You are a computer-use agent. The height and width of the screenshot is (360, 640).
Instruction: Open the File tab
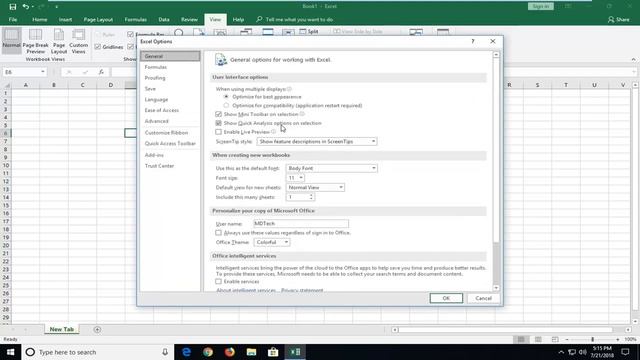(x=13, y=19)
